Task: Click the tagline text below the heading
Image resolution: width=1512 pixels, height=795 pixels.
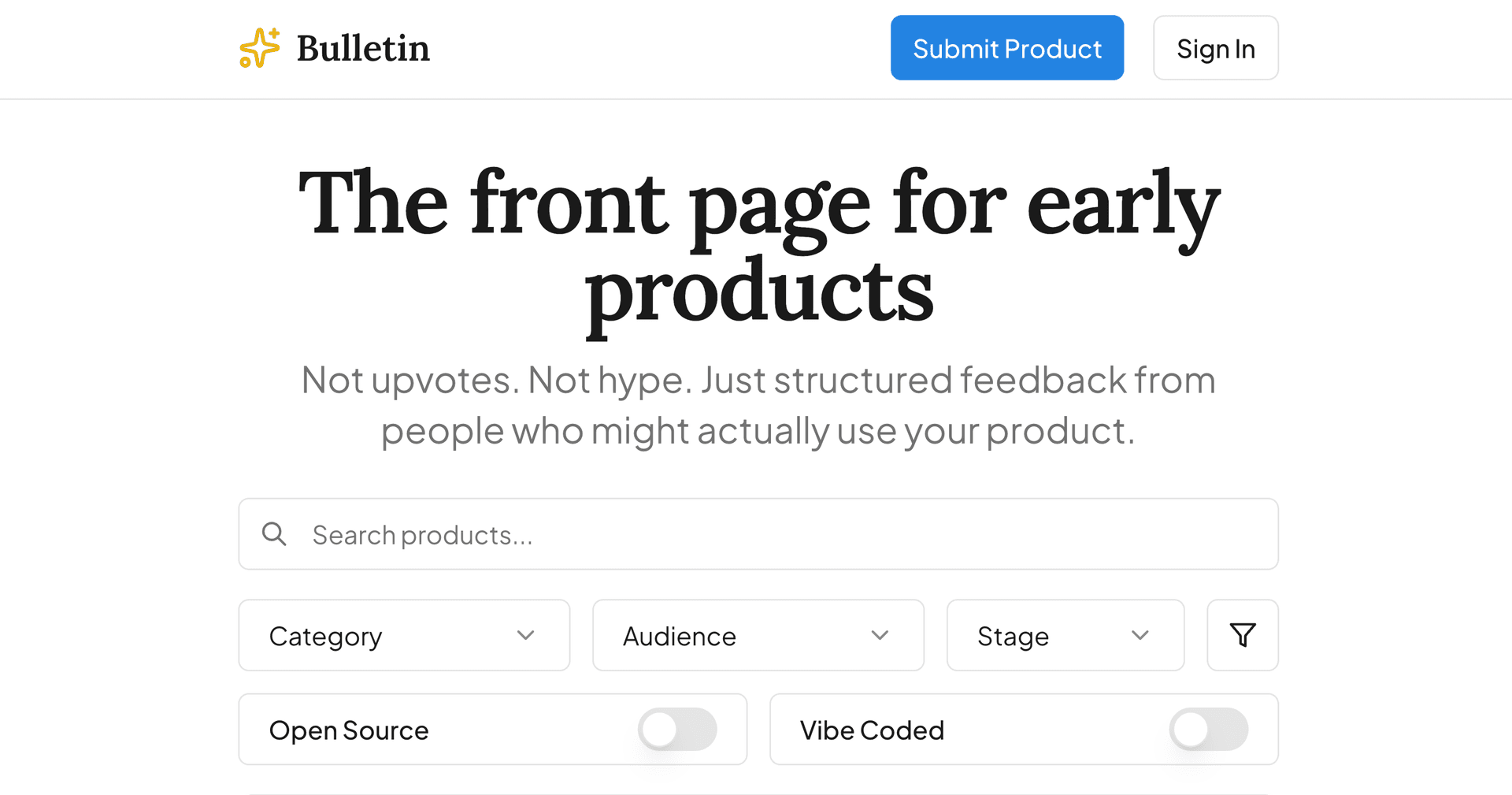Action: coord(758,405)
